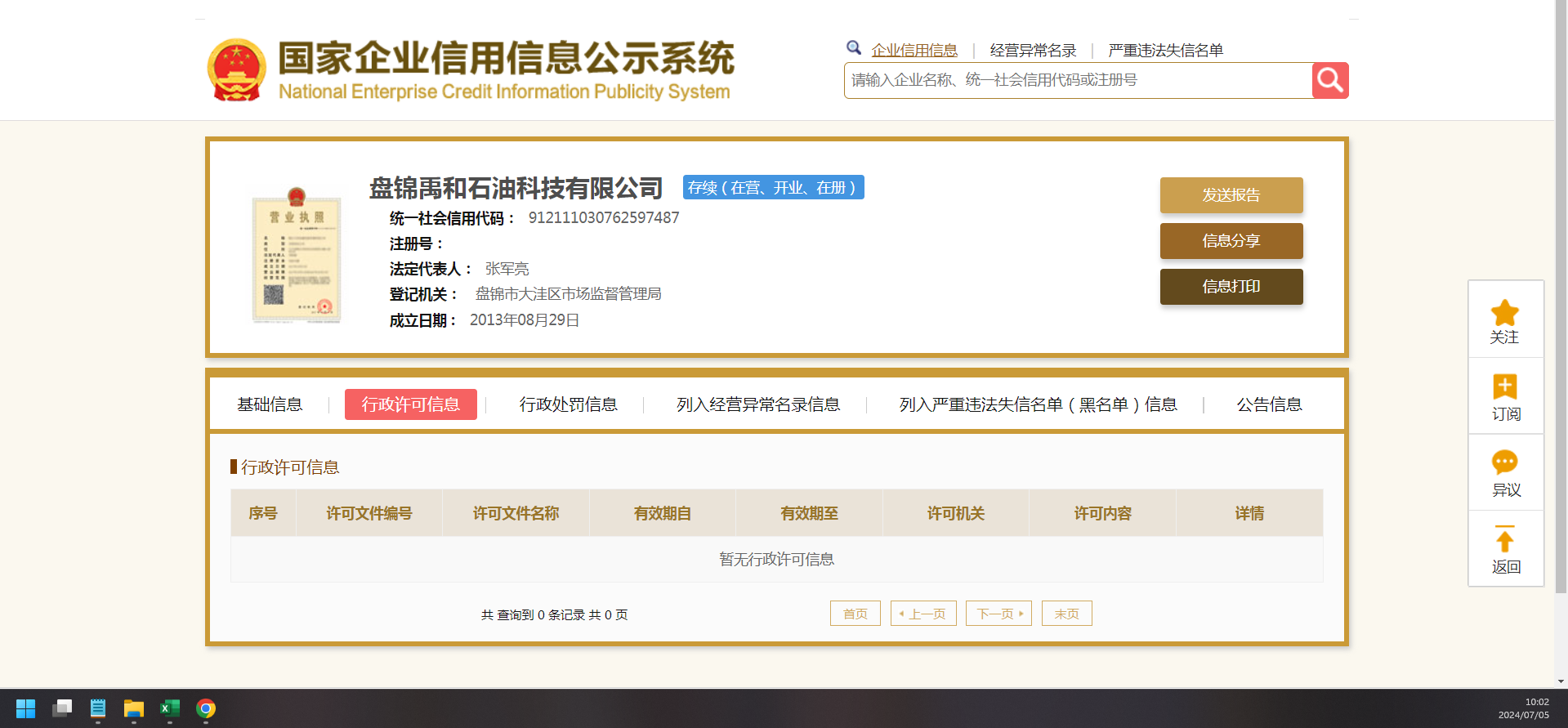Open File Explorer from the taskbar

pos(134,708)
